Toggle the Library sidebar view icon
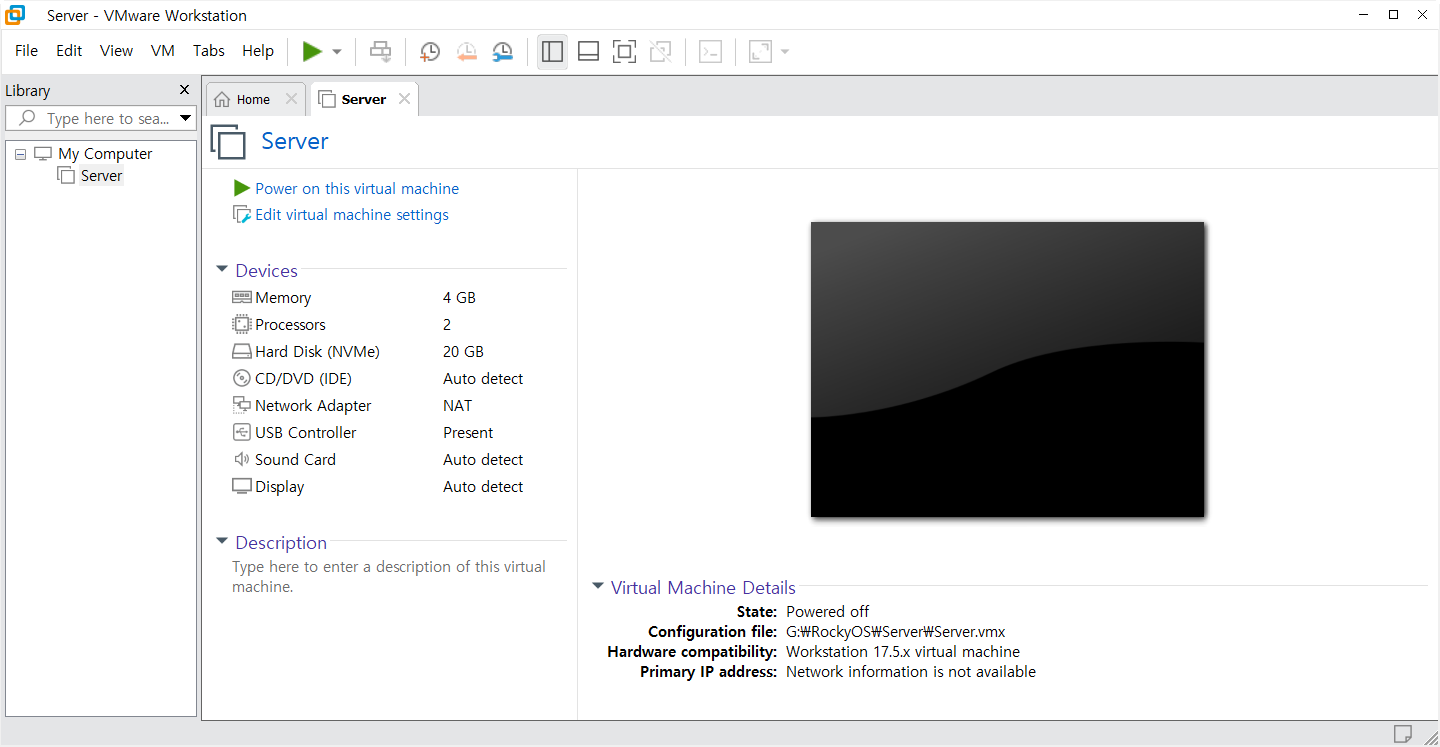Image resolution: width=1440 pixels, height=747 pixels. point(552,51)
